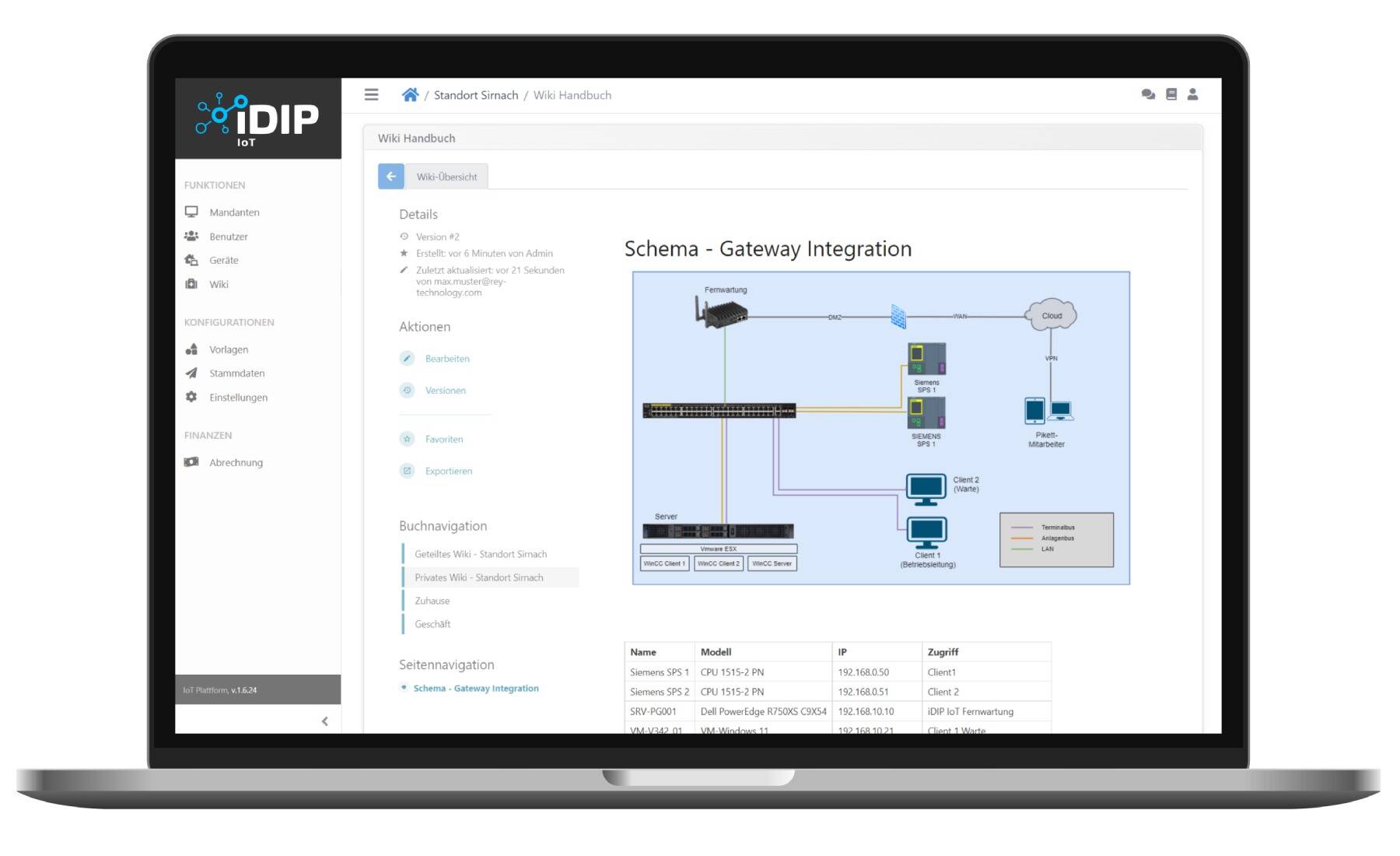Click the Stammdaten paper plane icon
This screenshot has height=856, width=1400.
(191, 373)
